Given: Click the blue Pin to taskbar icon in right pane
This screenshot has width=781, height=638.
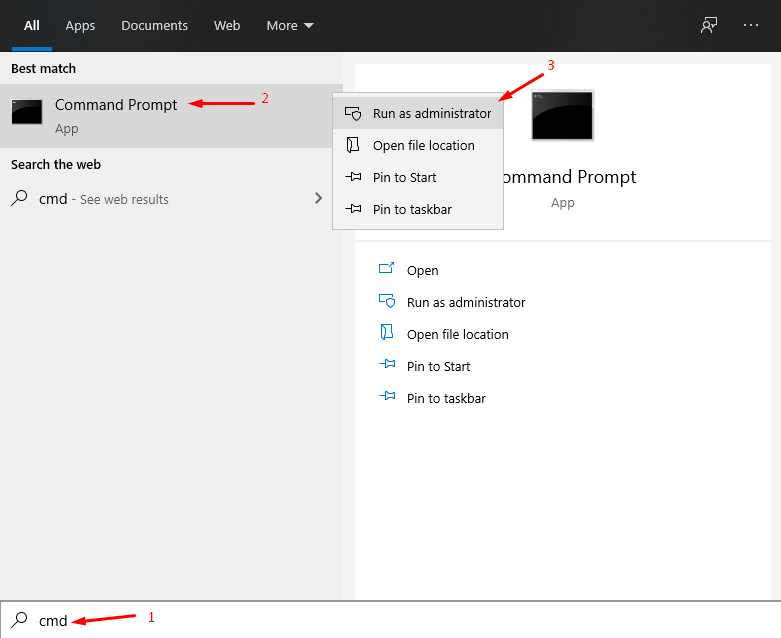Looking at the screenshot, I should [x=387, y=396].
